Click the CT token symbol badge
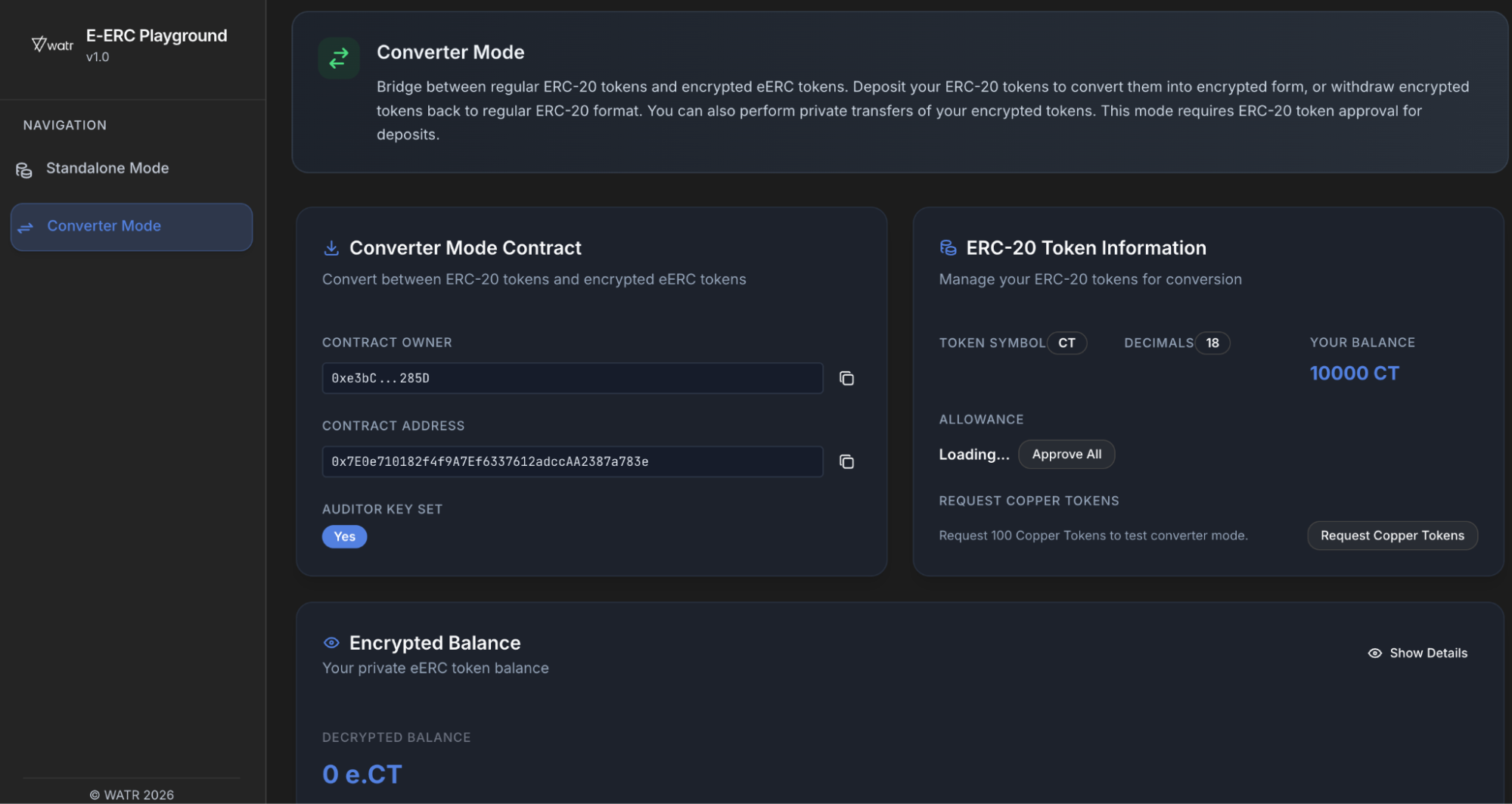The height and width of the screenshot is (804, 1512). pyautogui.click(x=1066, y=343)
